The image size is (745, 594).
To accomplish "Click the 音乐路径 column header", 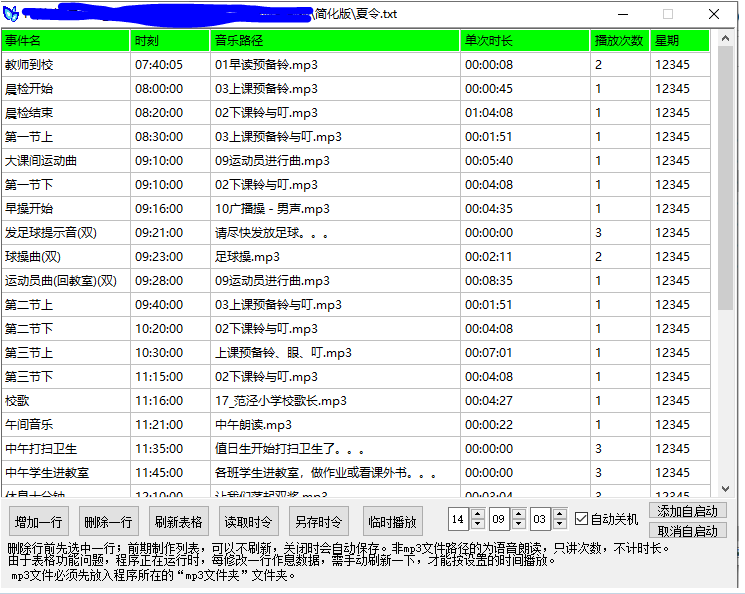I will pyautogui.click(x=334, y=41).
